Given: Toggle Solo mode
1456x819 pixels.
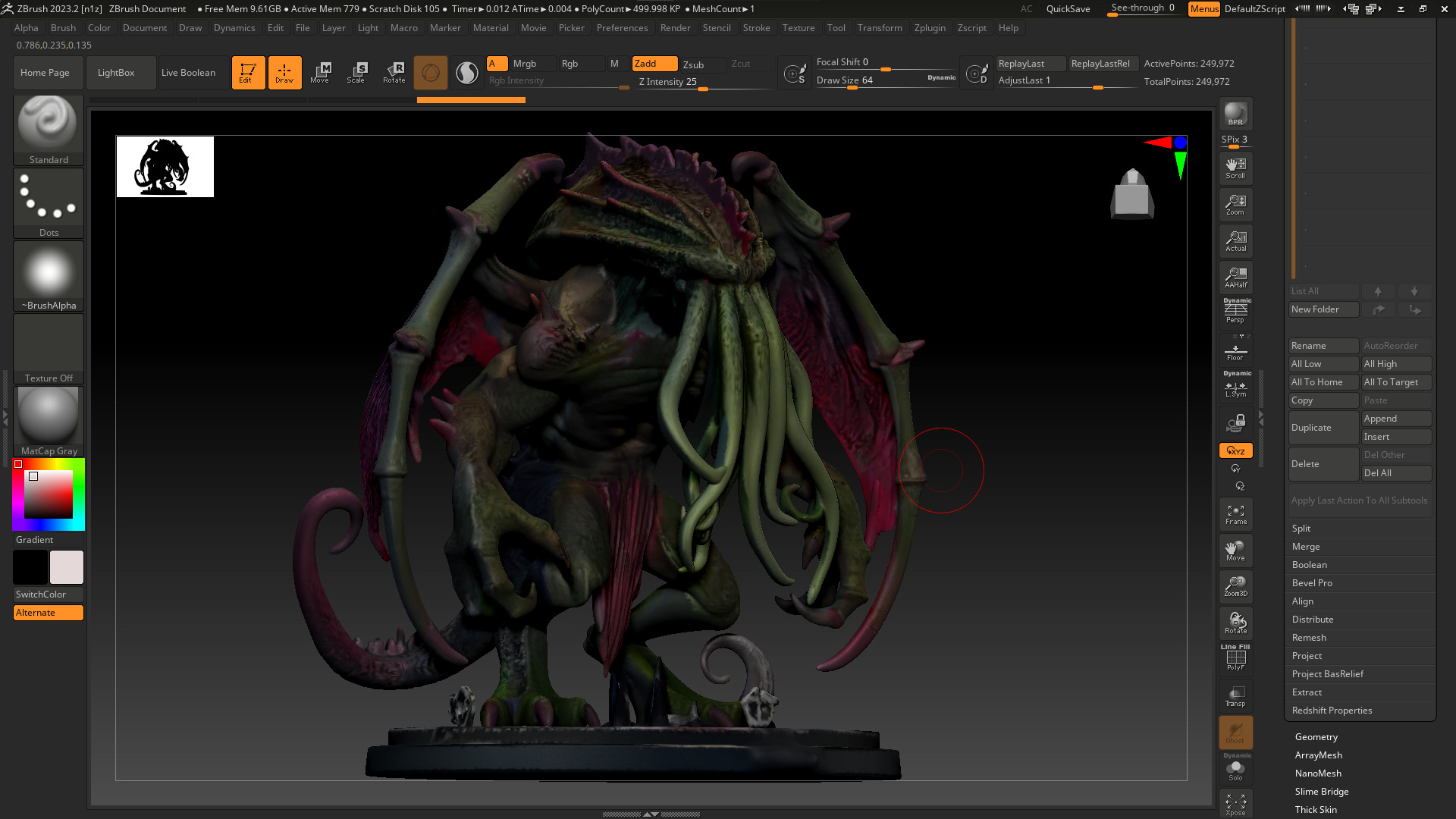Looking at the screenshot, I should (x=1235, y=769).
